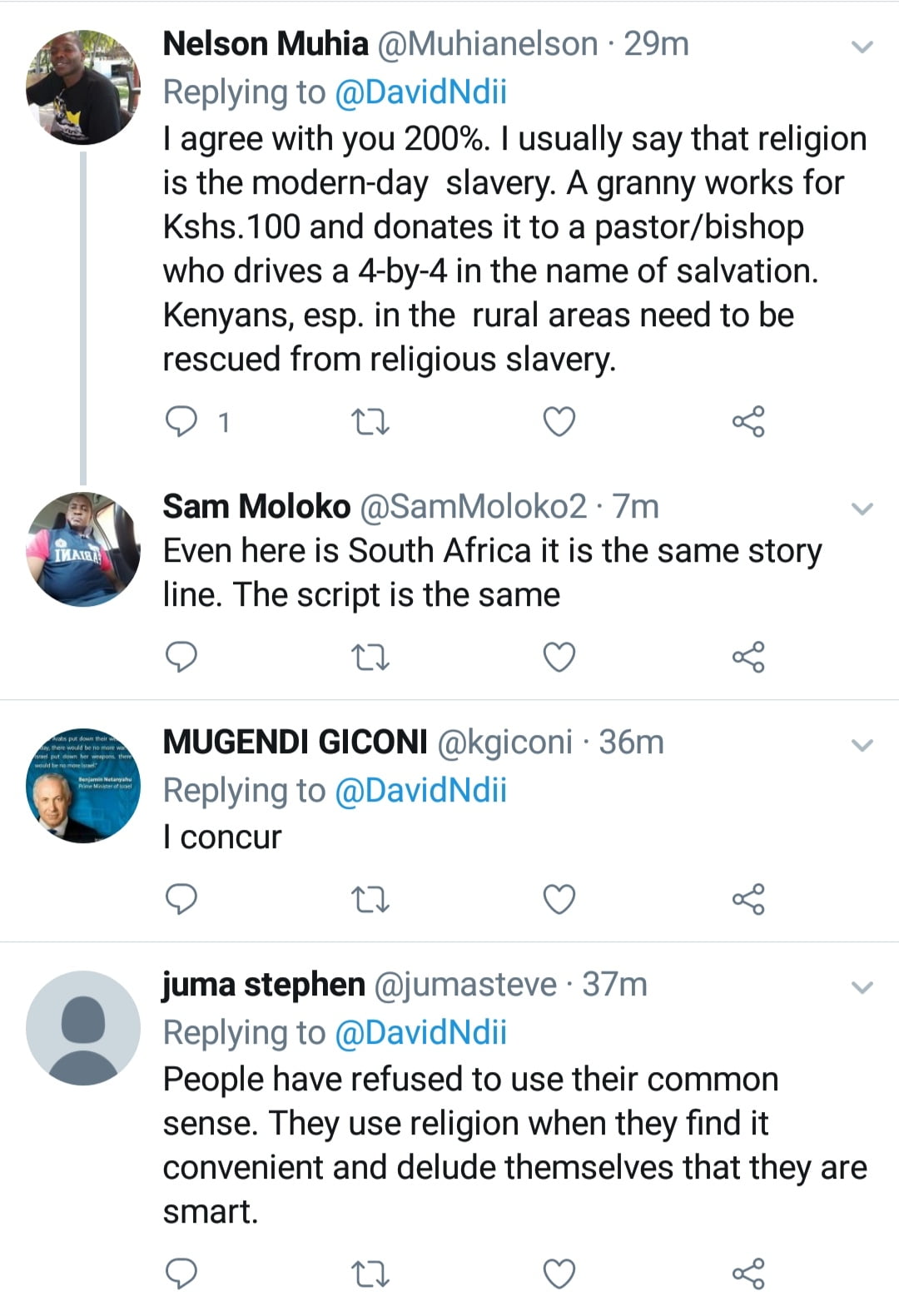Image resolution: width=899 pixels, height=1316 pixels.
Task: Open dropdown menu on Nelson Muhia's tweet
Action: [862, 47]
